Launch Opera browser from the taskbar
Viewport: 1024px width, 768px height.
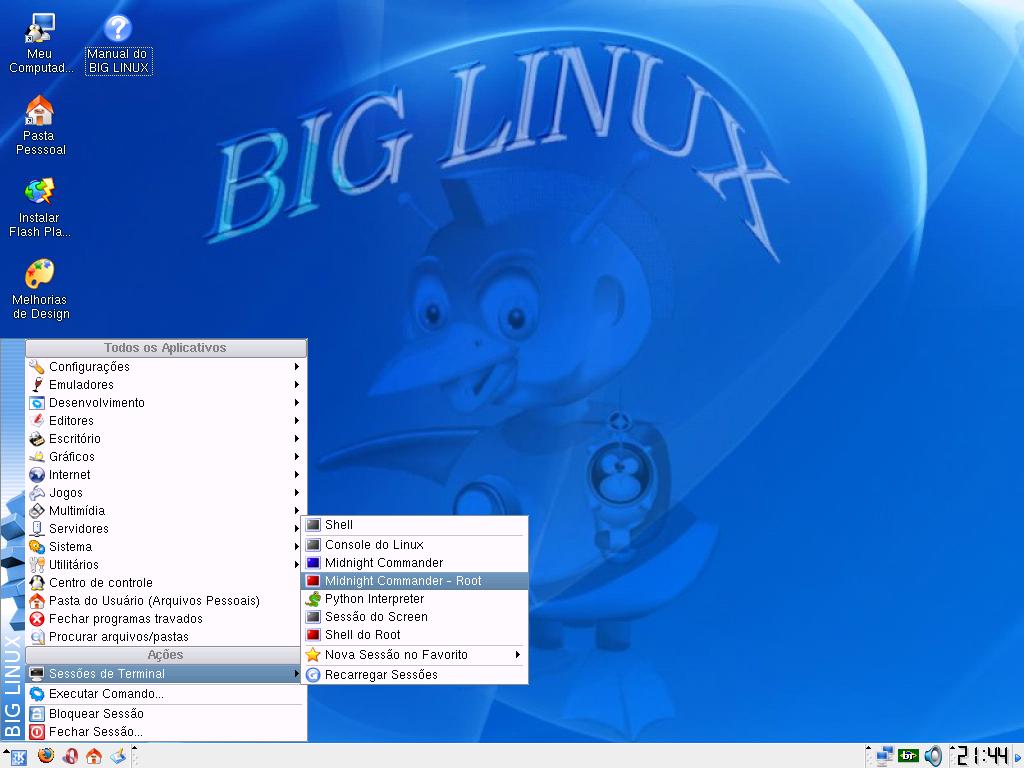tap(70, 756)
